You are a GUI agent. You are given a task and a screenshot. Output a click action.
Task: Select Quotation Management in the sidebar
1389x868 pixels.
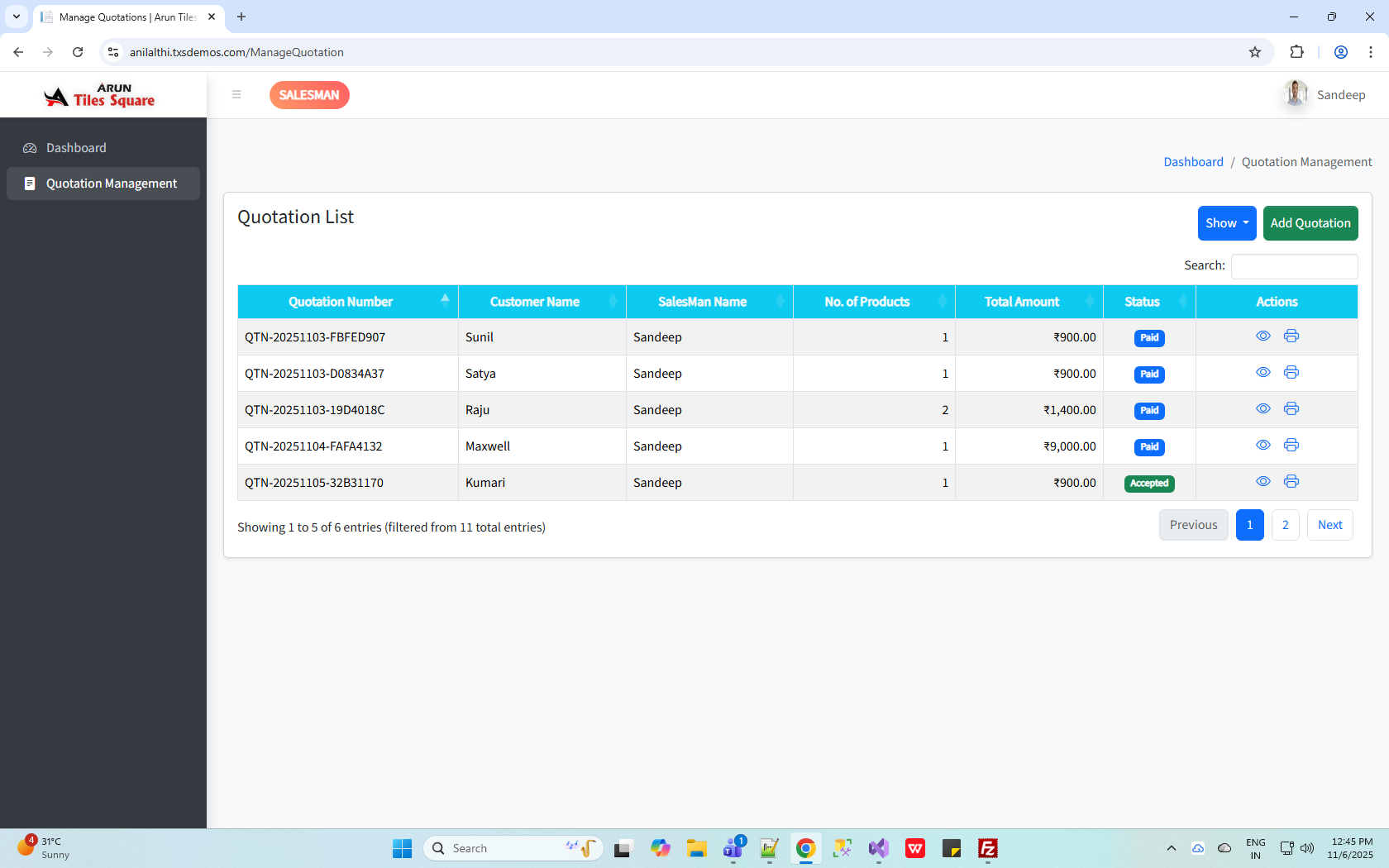(111, 184)
